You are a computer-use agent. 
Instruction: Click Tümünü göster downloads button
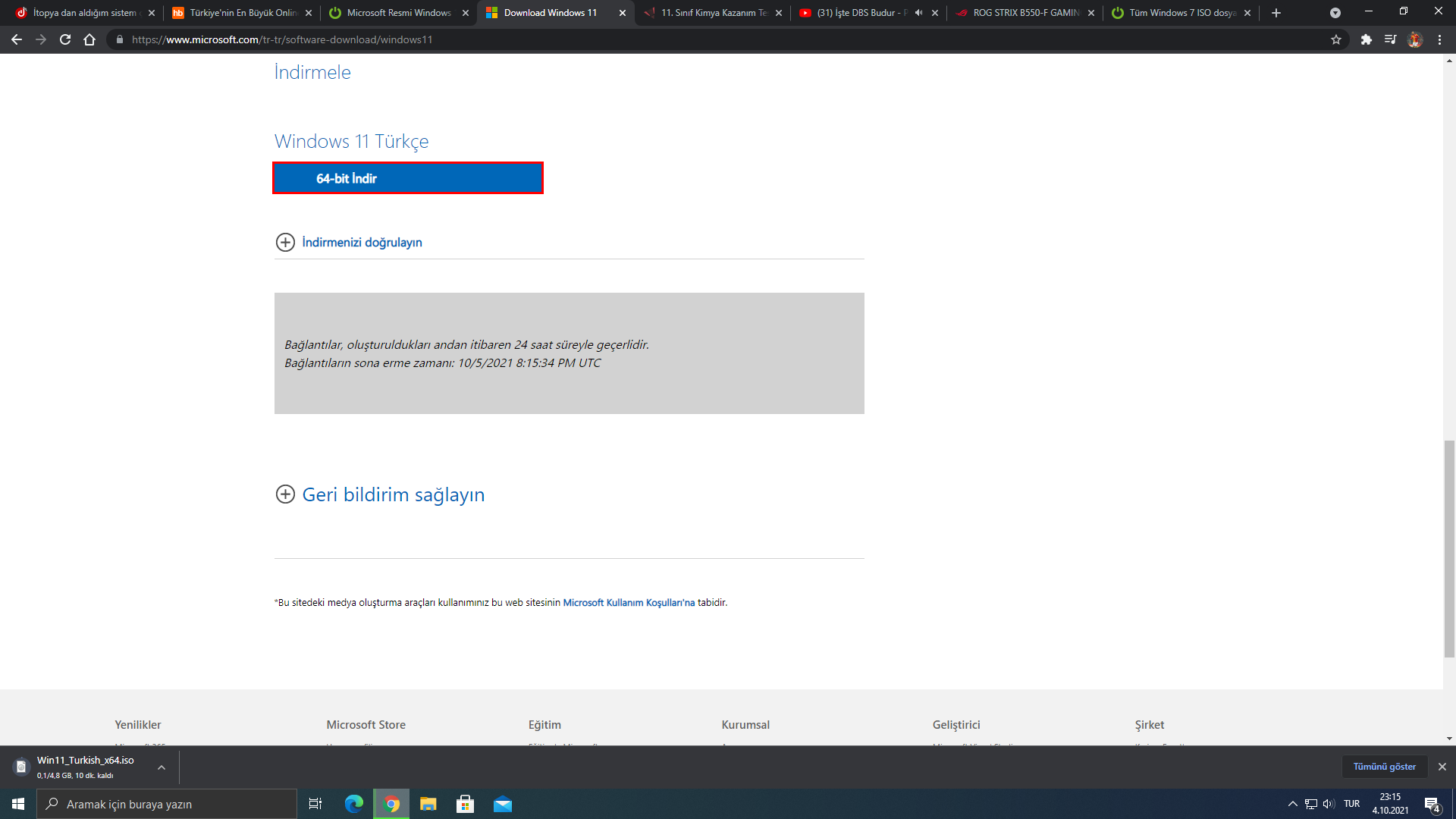point(1385,767)
